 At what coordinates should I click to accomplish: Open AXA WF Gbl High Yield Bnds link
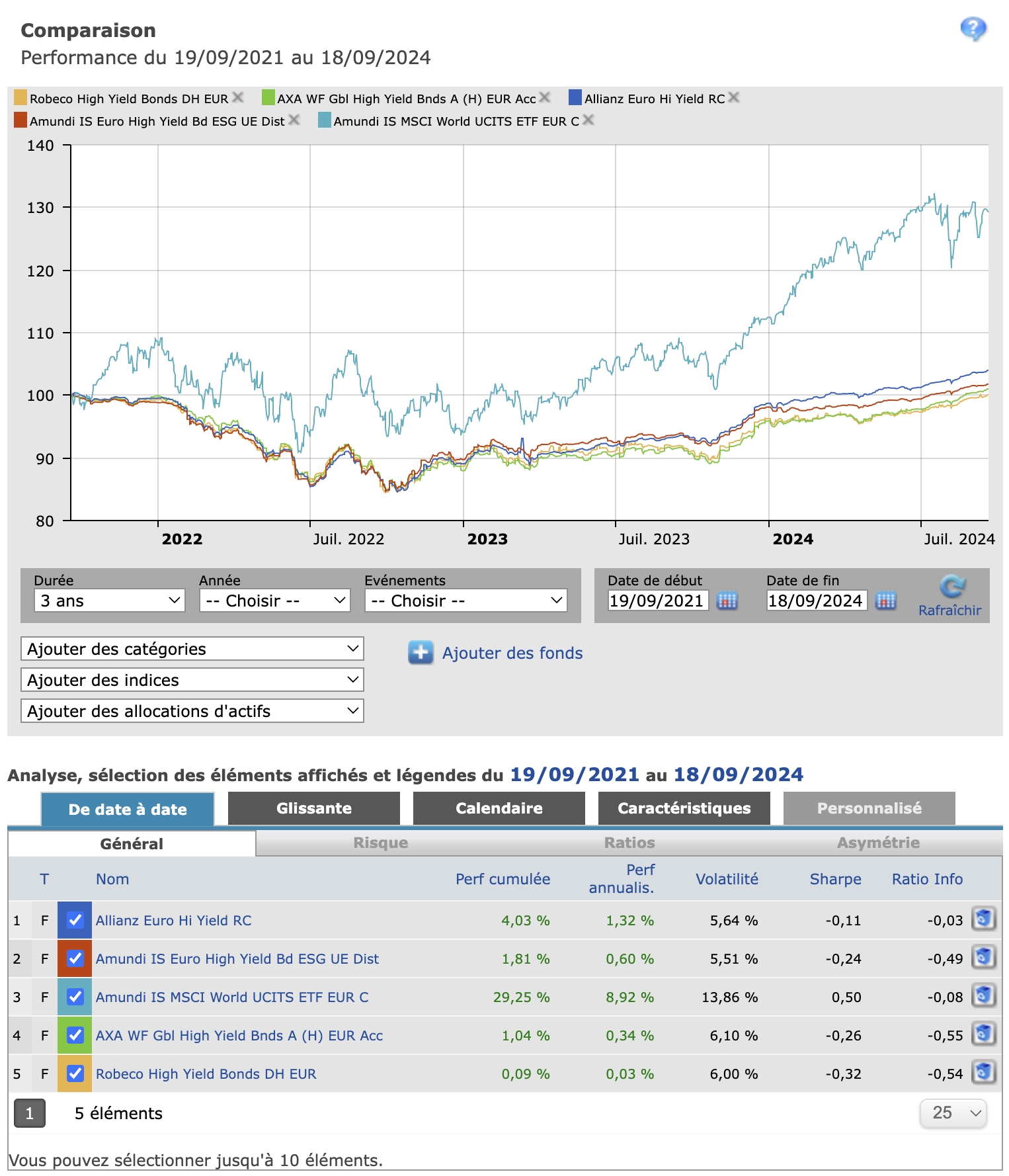pos(239,1035)
